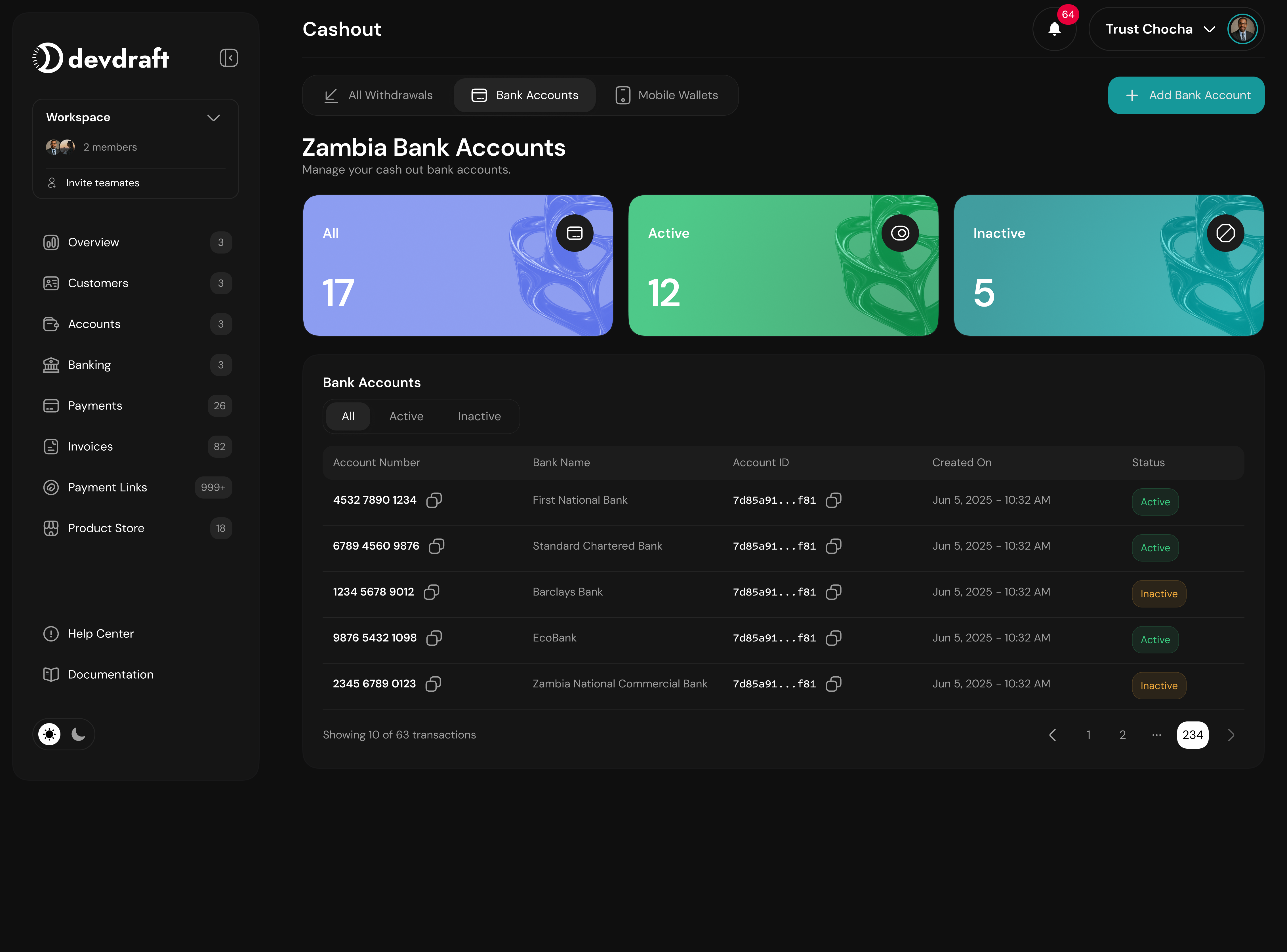Image resolution: width=1287 pixels, height=952 pixels.
Task: Open the Banking section icon
Action: (51, 364)
